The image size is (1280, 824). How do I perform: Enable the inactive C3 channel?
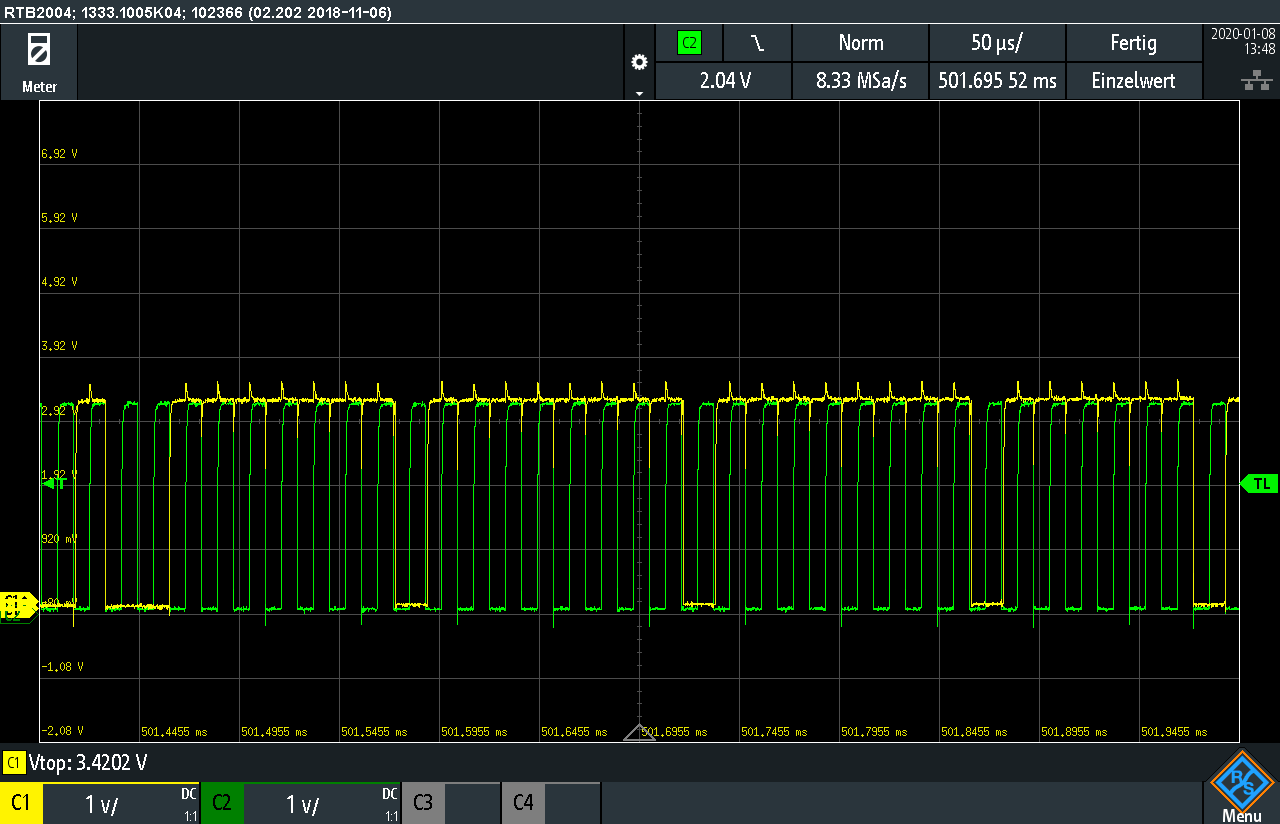point(423,803)
